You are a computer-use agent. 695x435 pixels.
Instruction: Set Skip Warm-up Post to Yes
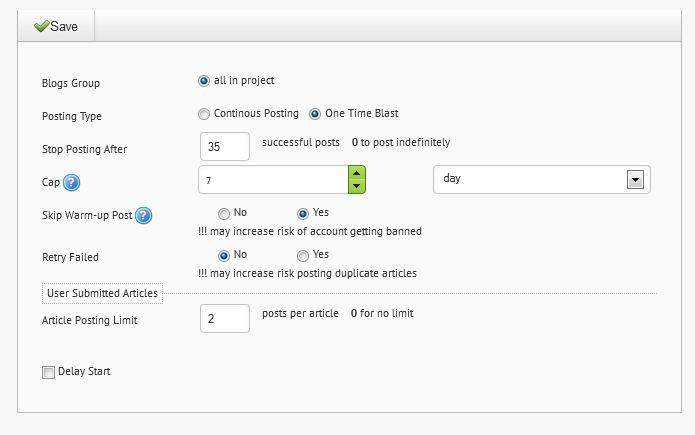(303, 214)
